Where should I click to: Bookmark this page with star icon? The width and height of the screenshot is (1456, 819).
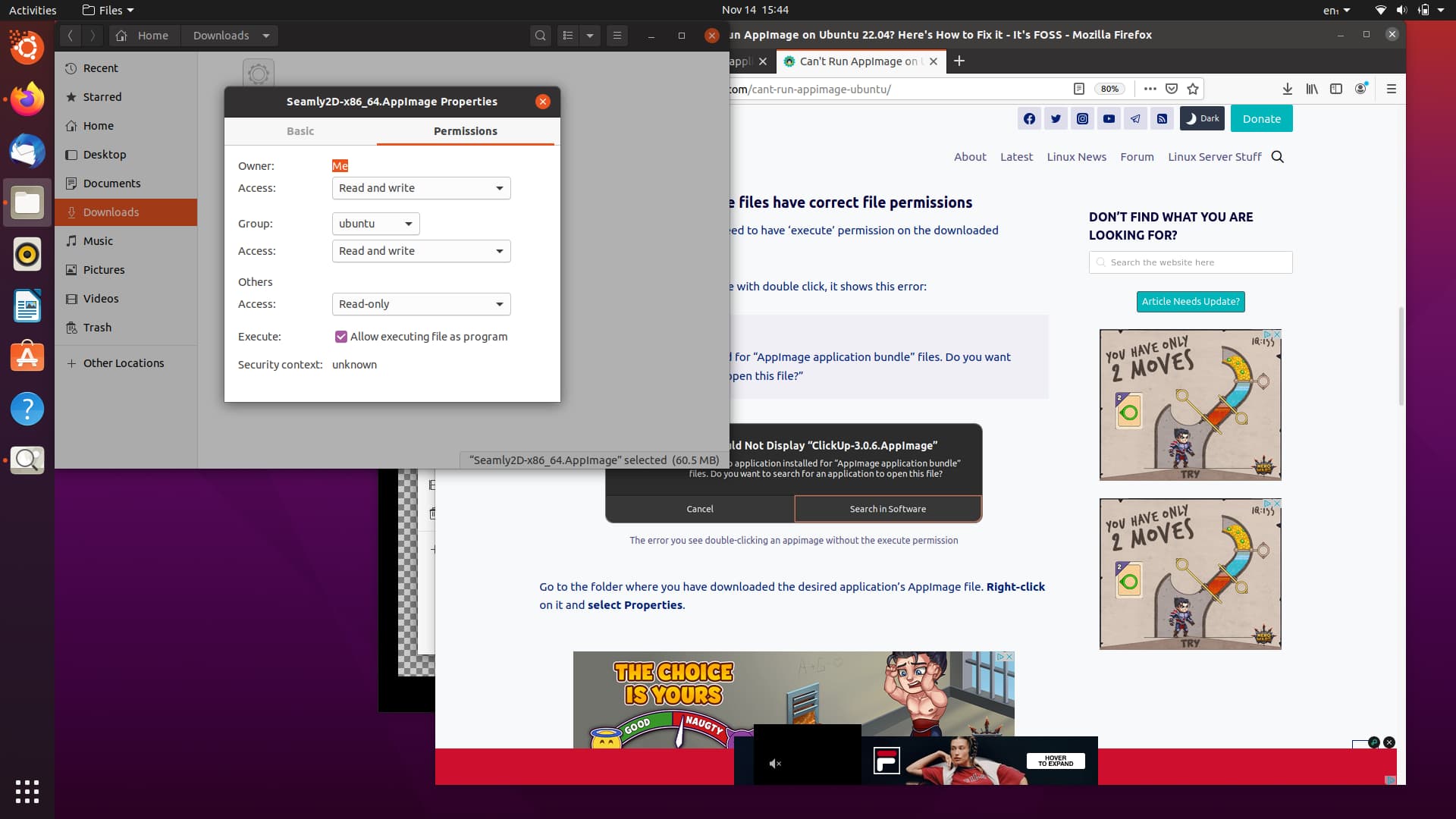tap(1193, 89)
